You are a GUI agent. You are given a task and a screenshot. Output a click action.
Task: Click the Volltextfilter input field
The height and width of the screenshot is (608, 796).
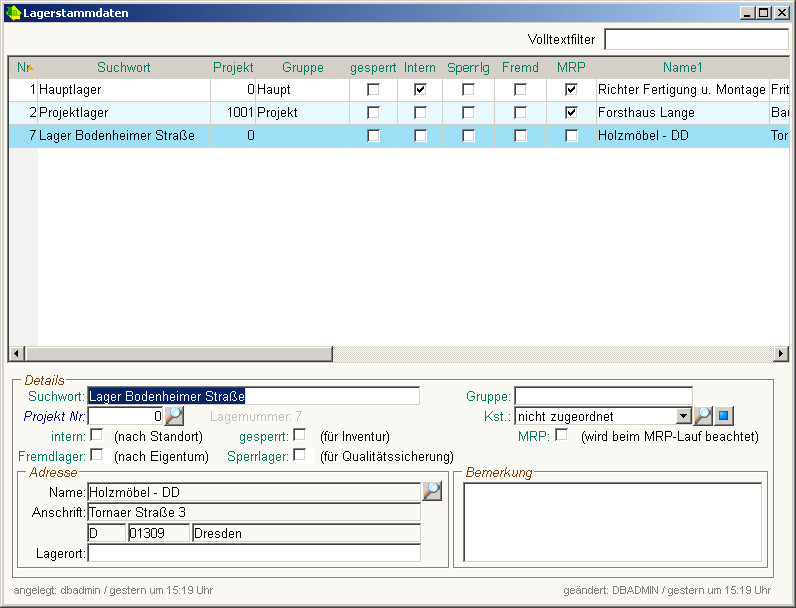click(x=696, y=39)
